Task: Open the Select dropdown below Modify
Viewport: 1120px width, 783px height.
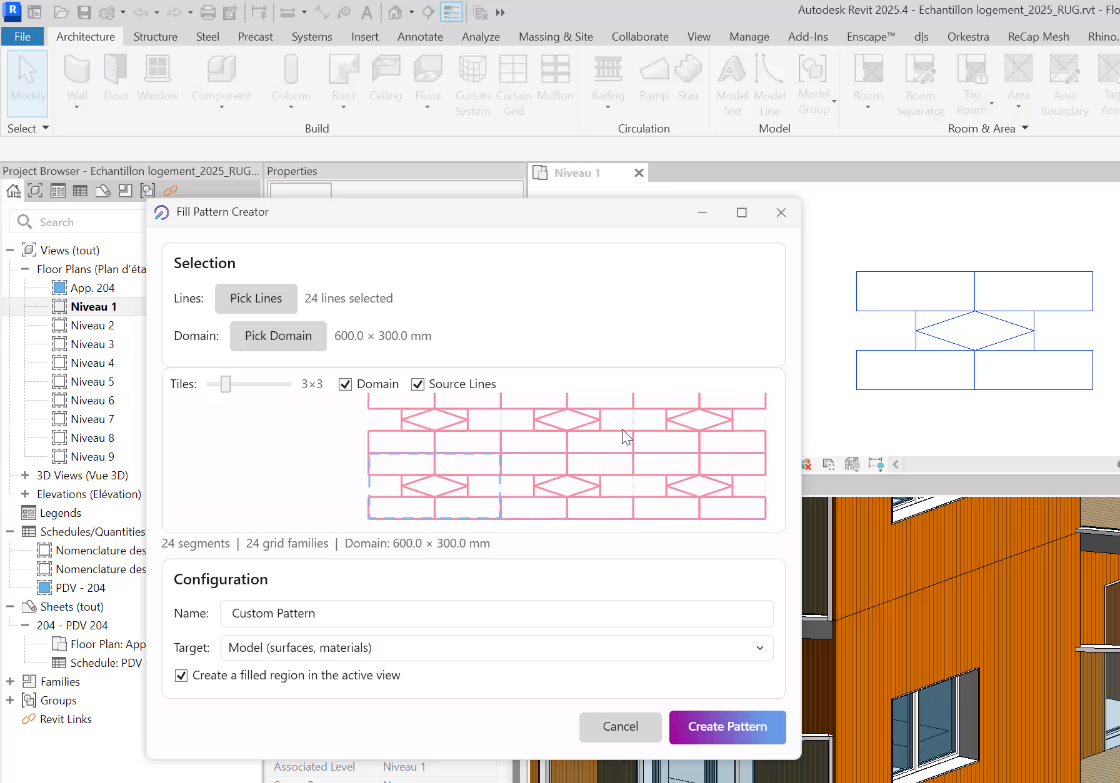Action: [28, 129]
